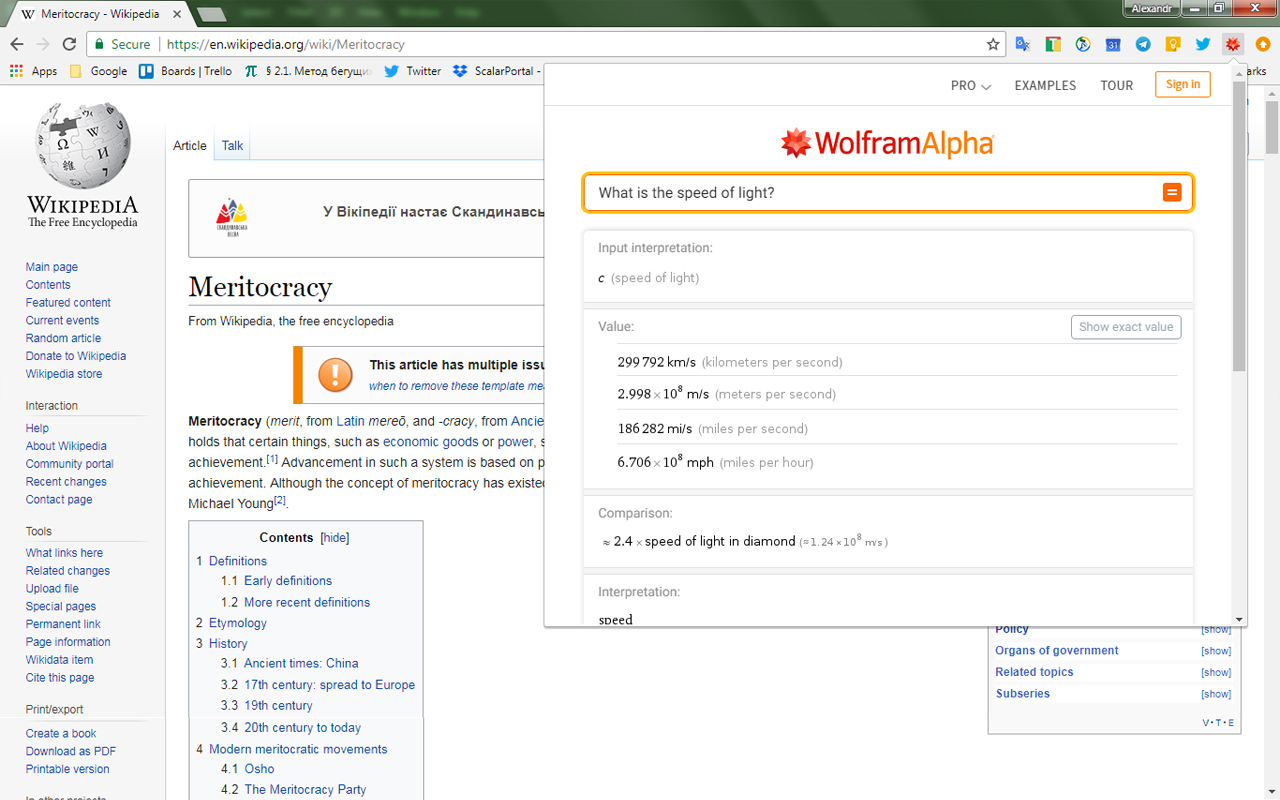Open the Apps bookmarks shortcut

(x=33, y=71)
